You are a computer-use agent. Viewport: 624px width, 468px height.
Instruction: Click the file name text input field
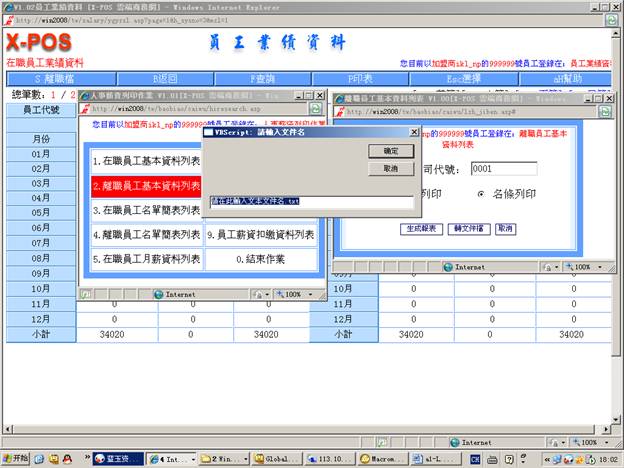tap(310, 201)
